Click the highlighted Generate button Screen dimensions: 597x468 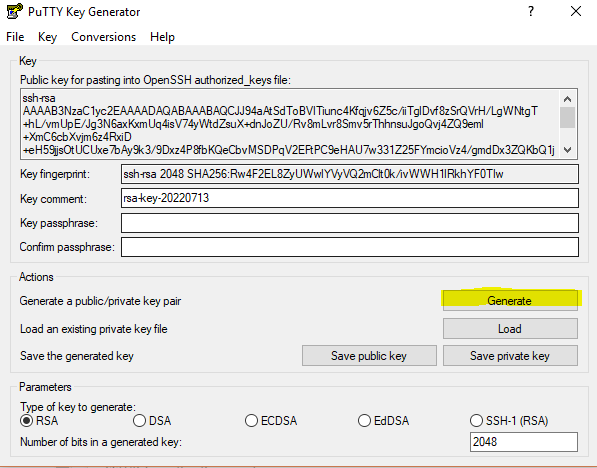tap(510, 300)
